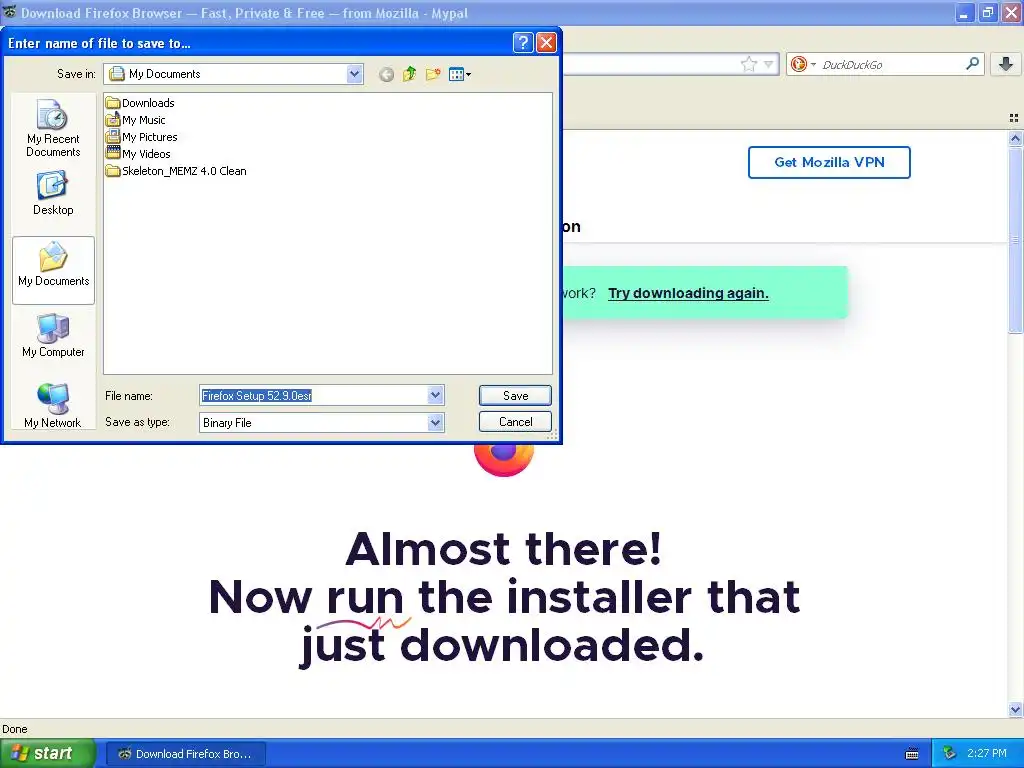Viewport: 1024px width, 768px height.
Task: Click the taskbar clock showing 2:27 PM
Action: coord(987,753)
